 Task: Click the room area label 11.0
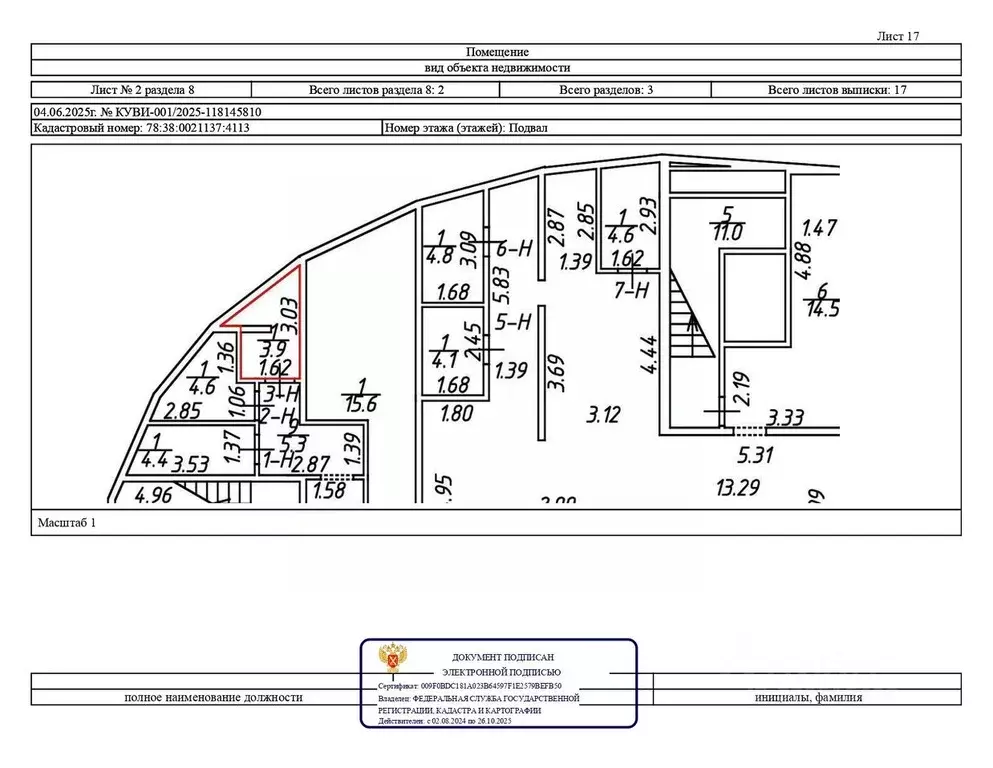click(x=727, y=226)
